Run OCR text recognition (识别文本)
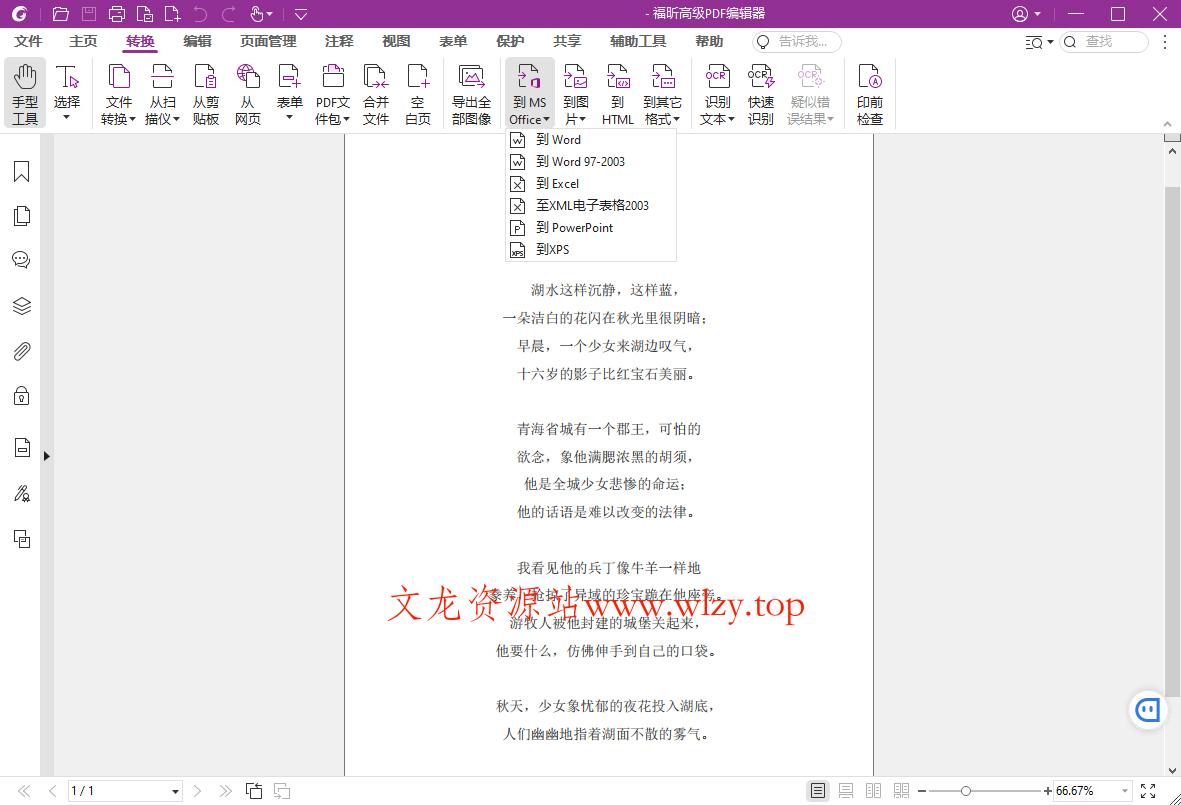Viewport: 1181px width, 805px height. click(716, 92)
